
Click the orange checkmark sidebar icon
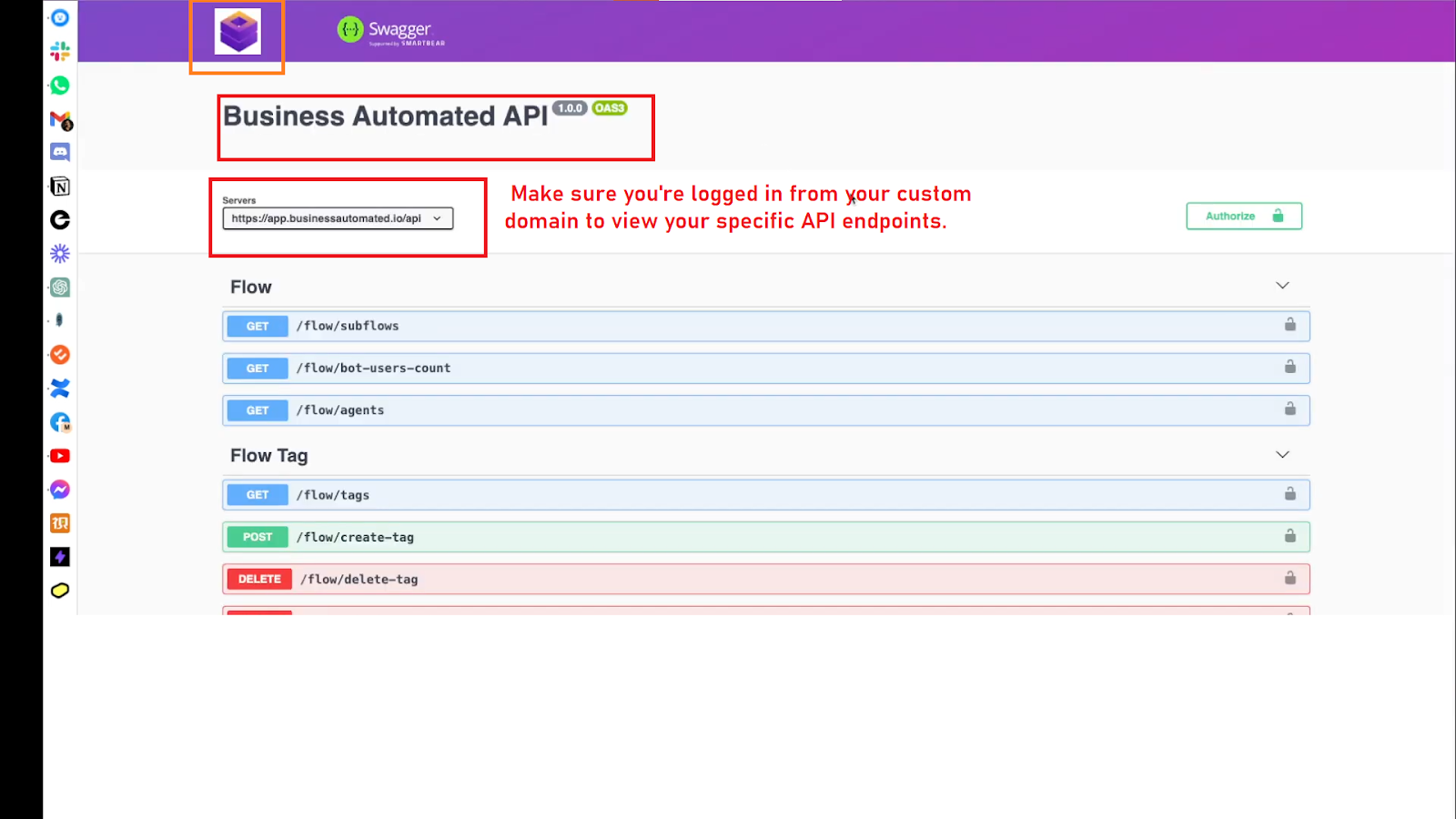[60, 355]
